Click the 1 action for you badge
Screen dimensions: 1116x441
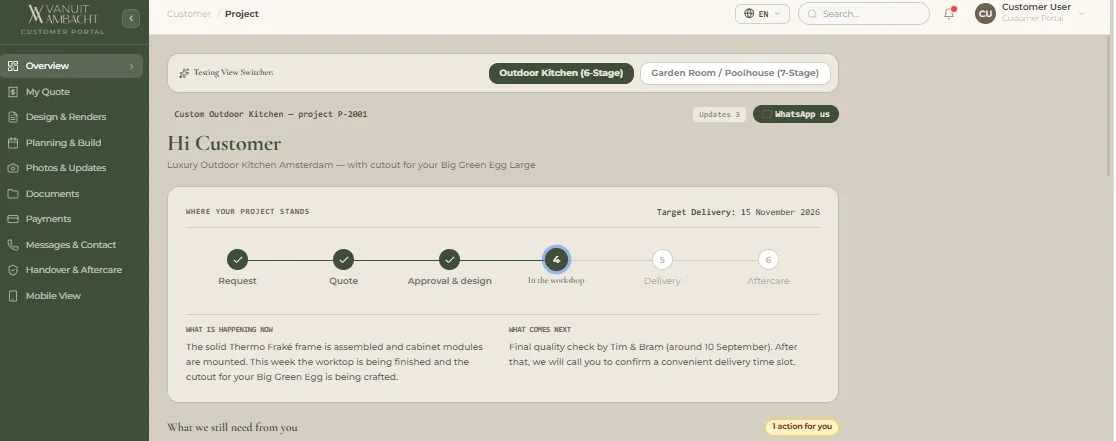click(x=801, y=427)
